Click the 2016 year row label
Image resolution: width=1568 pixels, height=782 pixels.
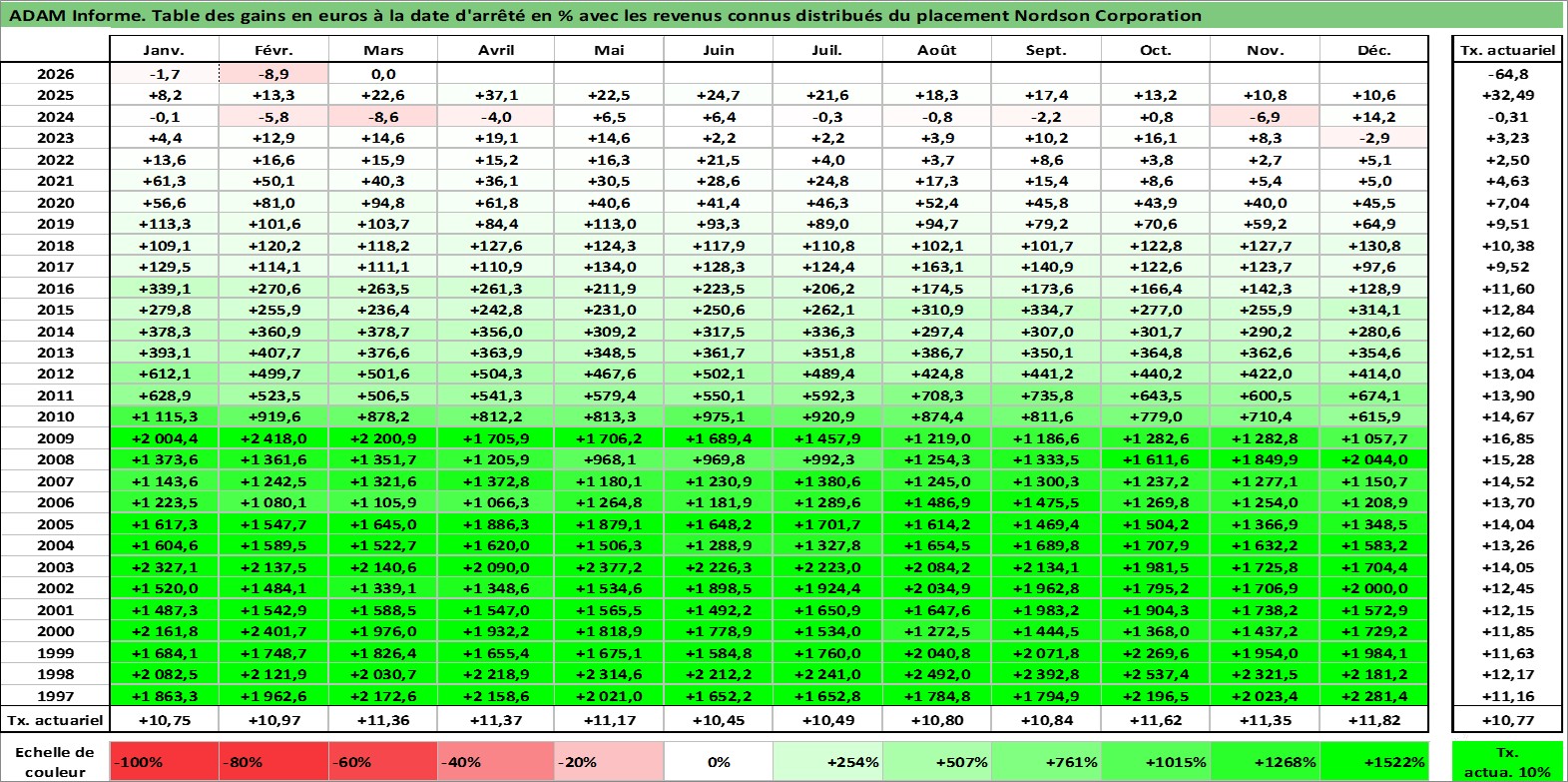click(55, 289)
